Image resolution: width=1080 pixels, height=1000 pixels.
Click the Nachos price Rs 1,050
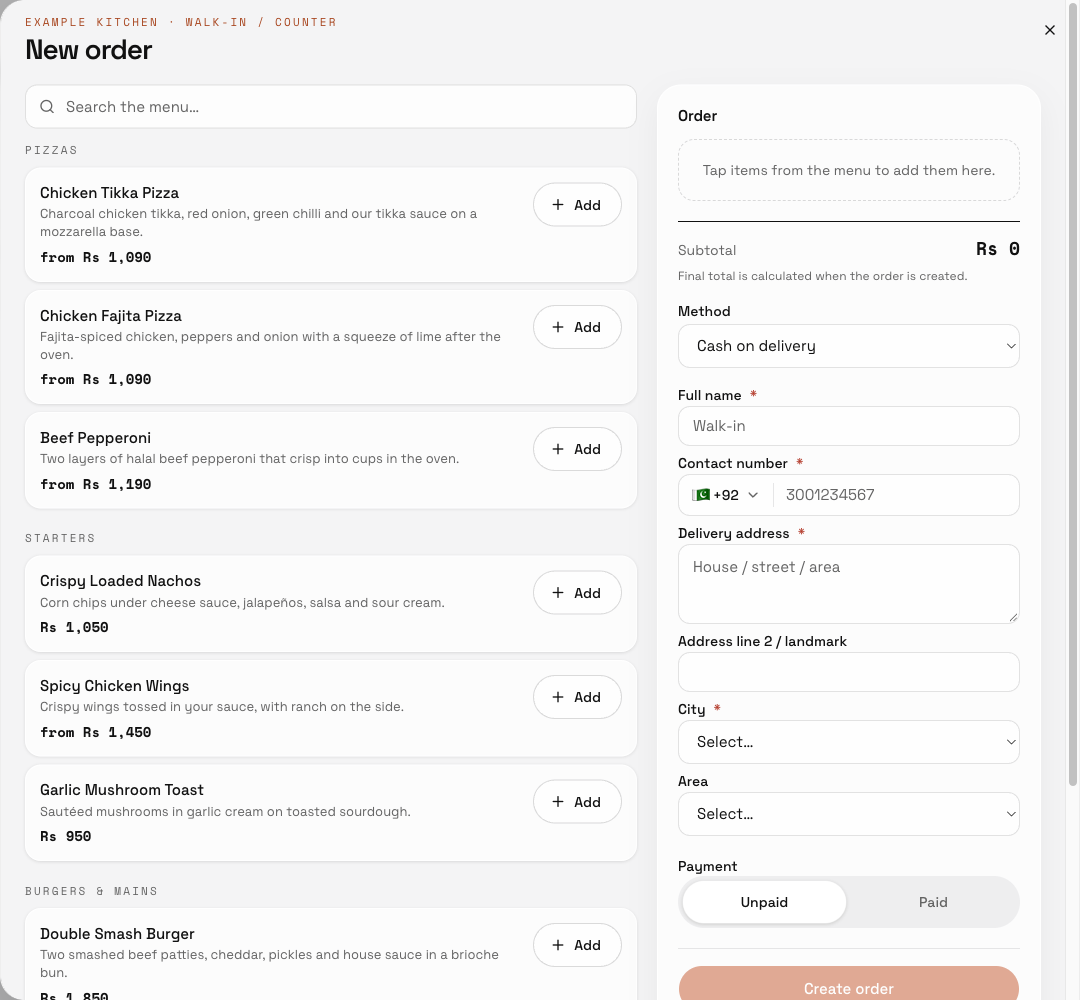point(74,627)
